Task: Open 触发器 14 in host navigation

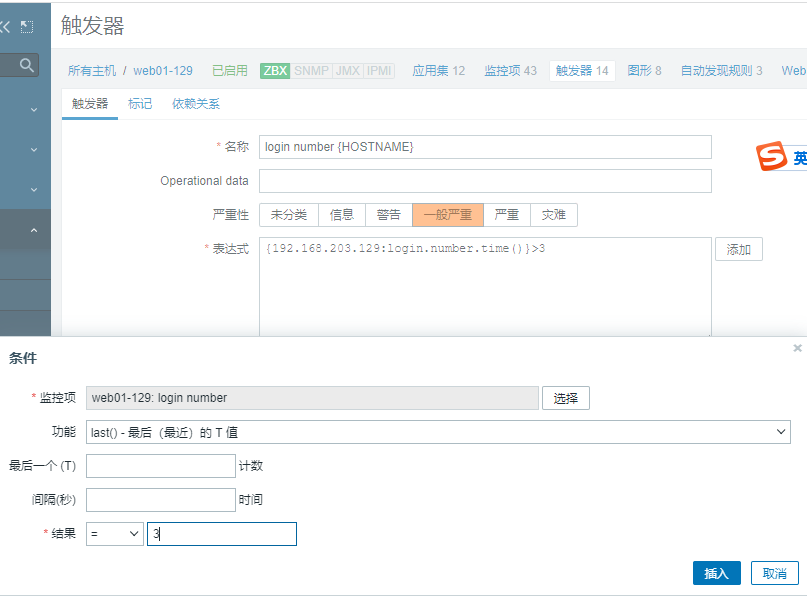Action: pos(582,71)
